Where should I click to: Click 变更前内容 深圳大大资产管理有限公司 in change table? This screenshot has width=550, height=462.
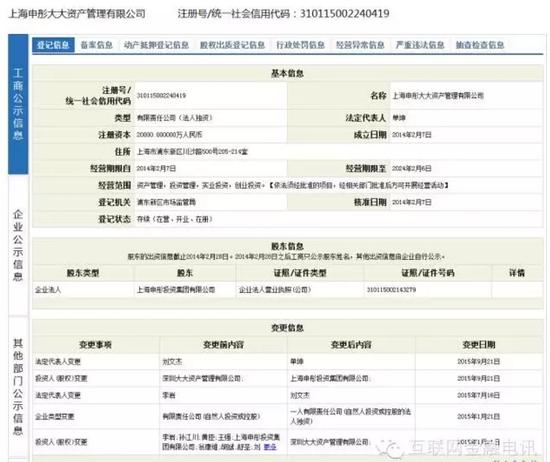[x=202, y=378]
